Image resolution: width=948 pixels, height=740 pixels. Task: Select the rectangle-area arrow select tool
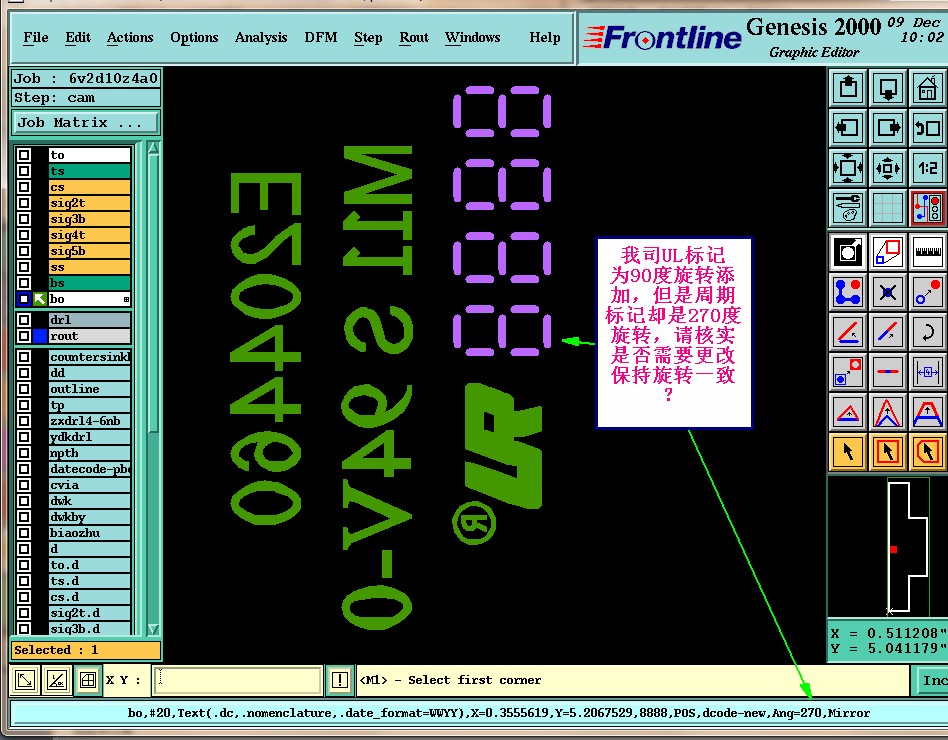[888, 451]
